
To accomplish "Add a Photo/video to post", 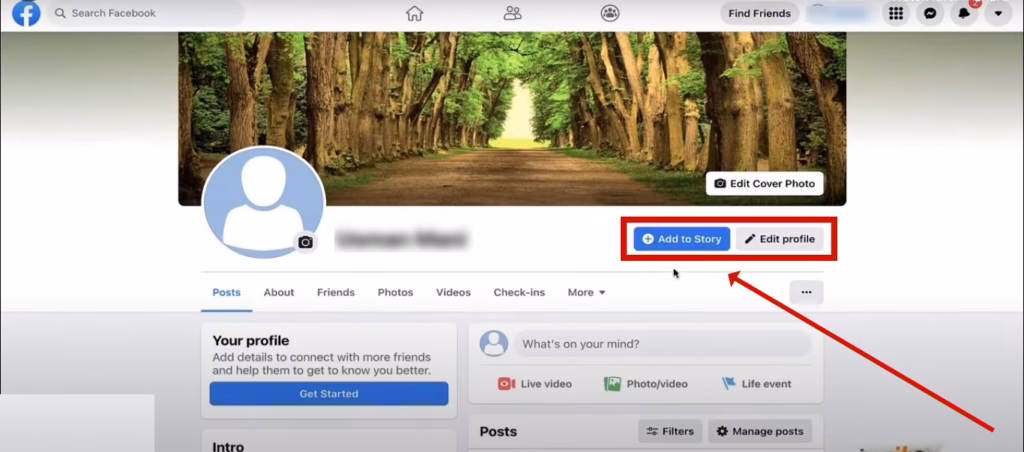I will [646, 384].
